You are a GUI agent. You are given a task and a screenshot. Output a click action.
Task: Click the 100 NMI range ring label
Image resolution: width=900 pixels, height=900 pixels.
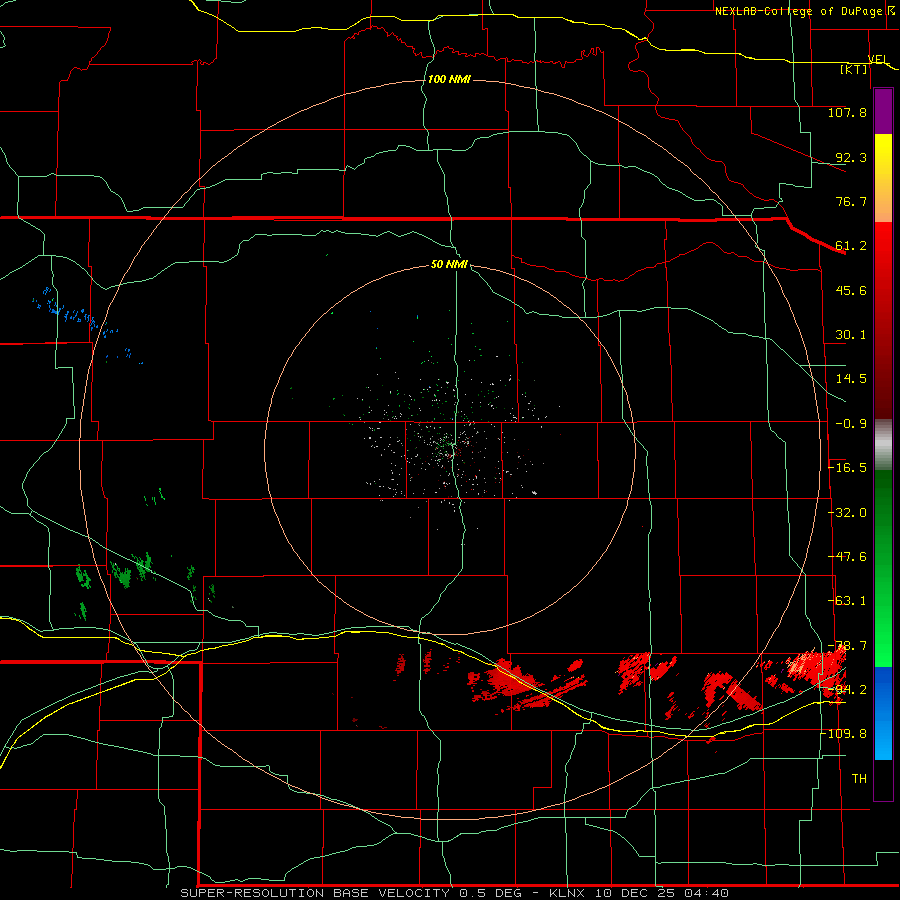[449, 79]
